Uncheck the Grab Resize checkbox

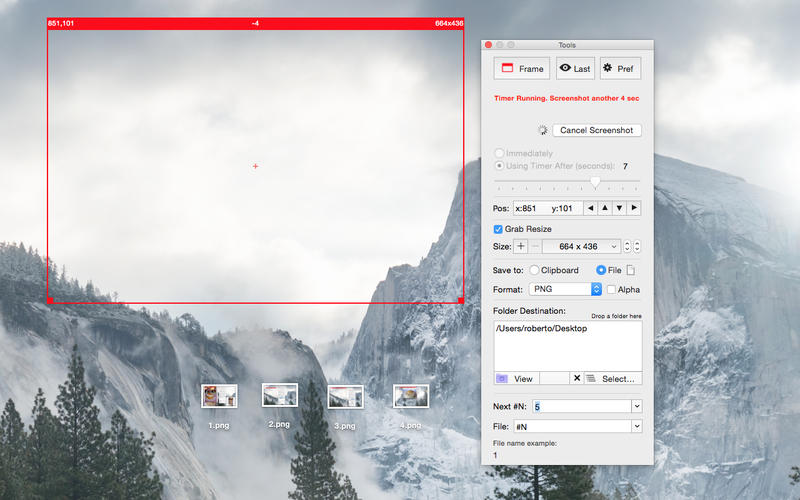(499, 229)
